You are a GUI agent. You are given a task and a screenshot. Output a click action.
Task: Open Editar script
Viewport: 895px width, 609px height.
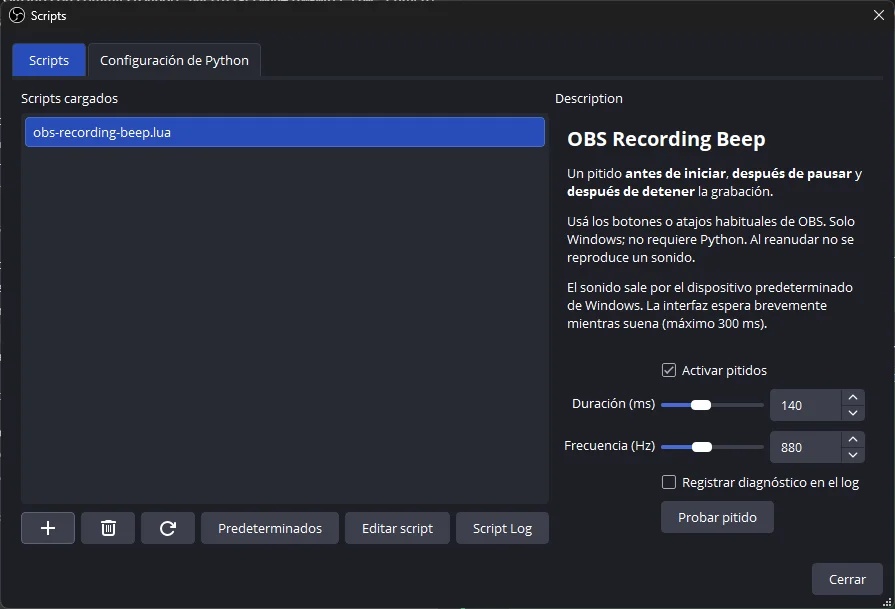[x=397, y=528]
